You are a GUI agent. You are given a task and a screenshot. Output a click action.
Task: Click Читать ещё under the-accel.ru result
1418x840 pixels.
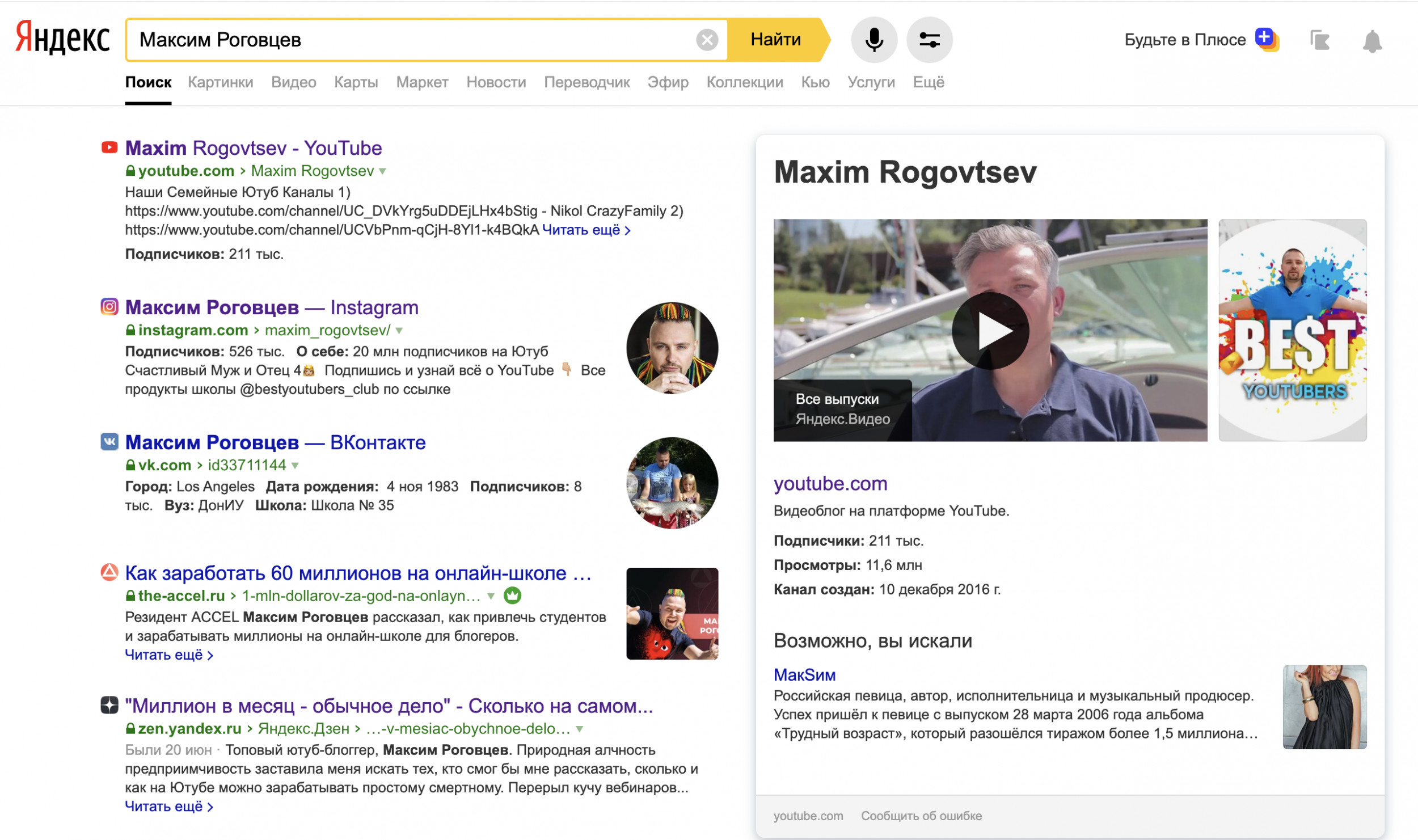click(168, 655)
